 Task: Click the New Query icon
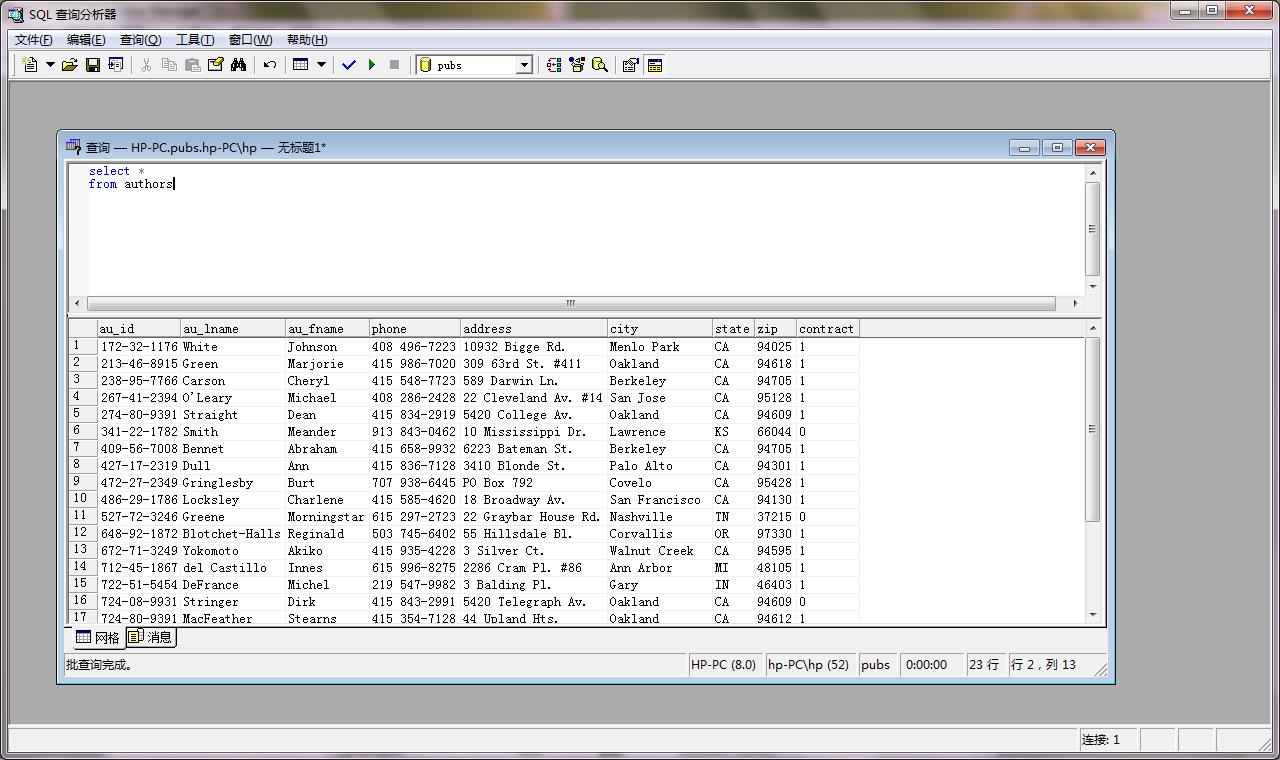(30, 65)
